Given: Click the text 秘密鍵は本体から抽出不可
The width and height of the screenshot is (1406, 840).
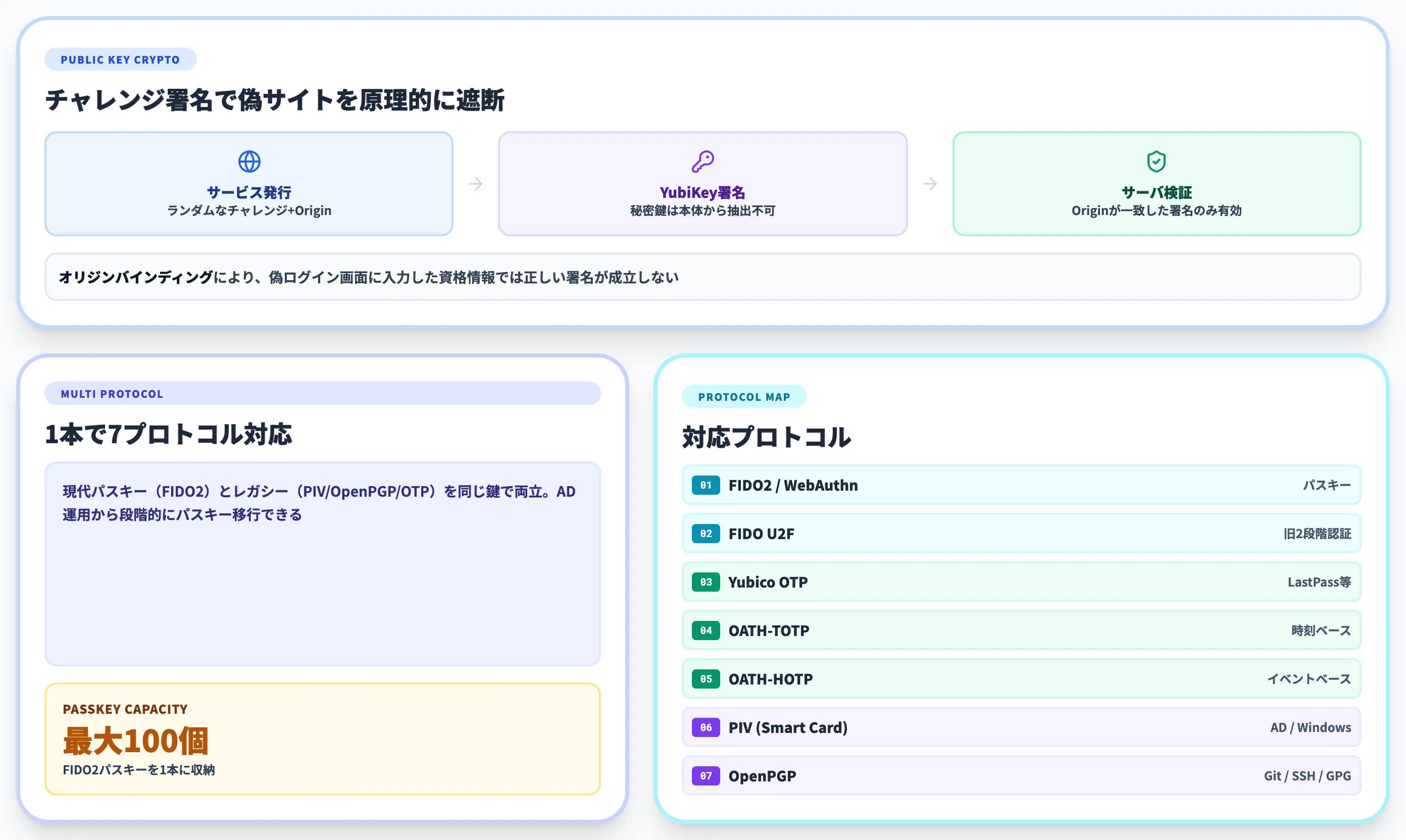Looking at the screenshot, I should (702, 211).
